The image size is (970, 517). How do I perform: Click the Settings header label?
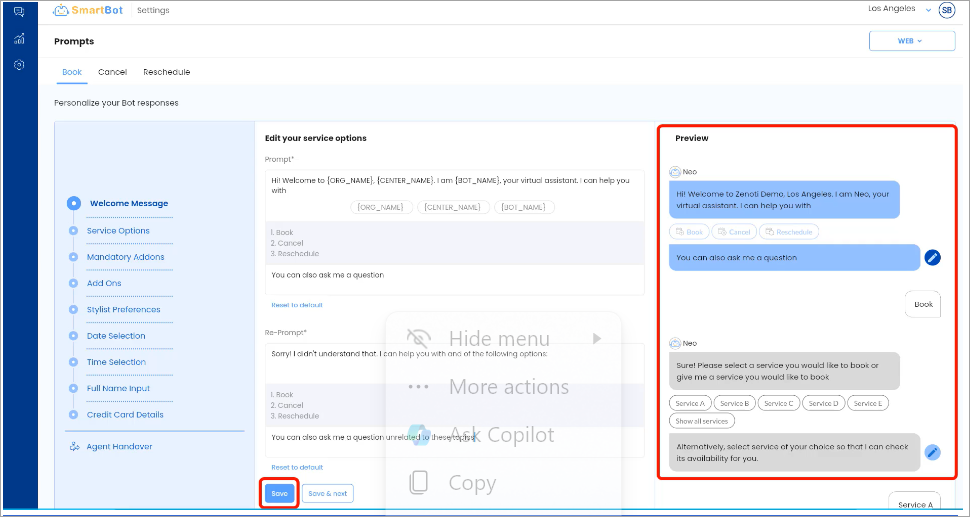click(153, 11)
